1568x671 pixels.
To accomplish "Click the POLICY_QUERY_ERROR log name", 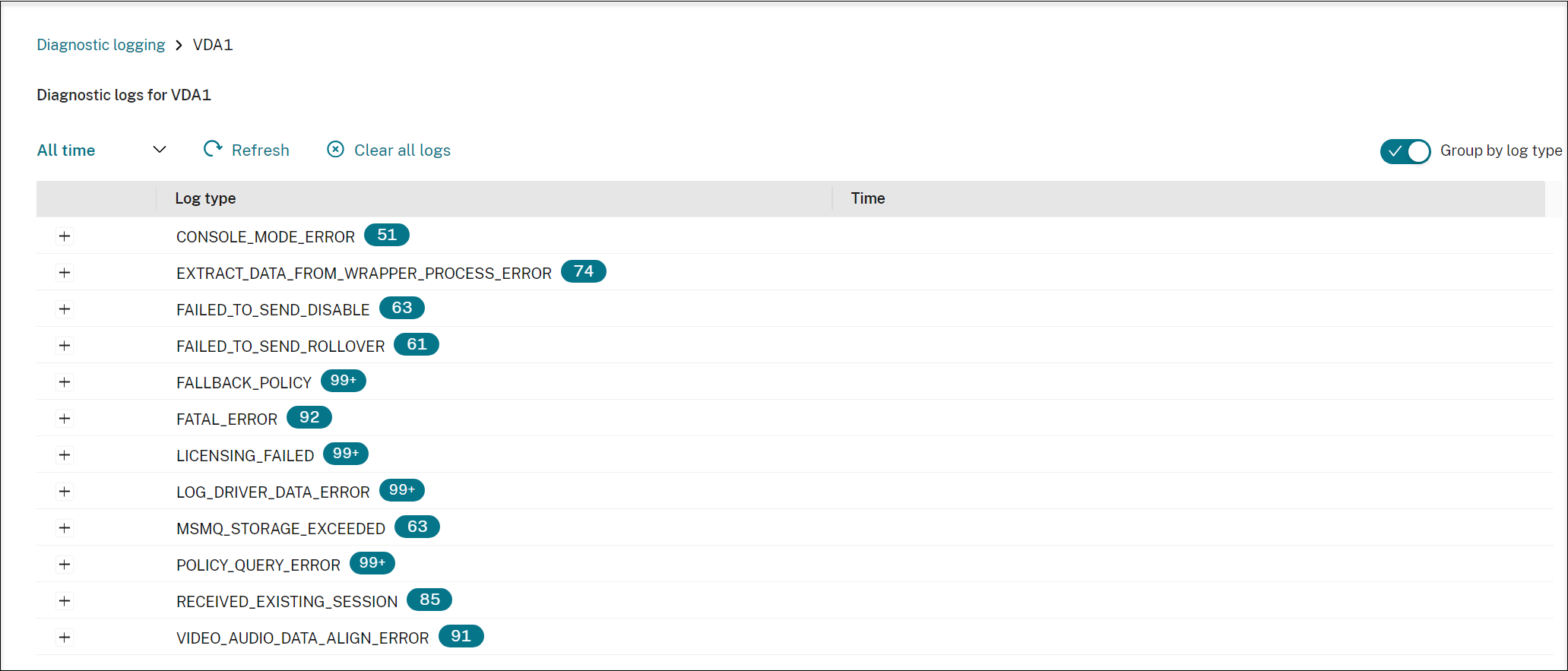I will 258,565.
